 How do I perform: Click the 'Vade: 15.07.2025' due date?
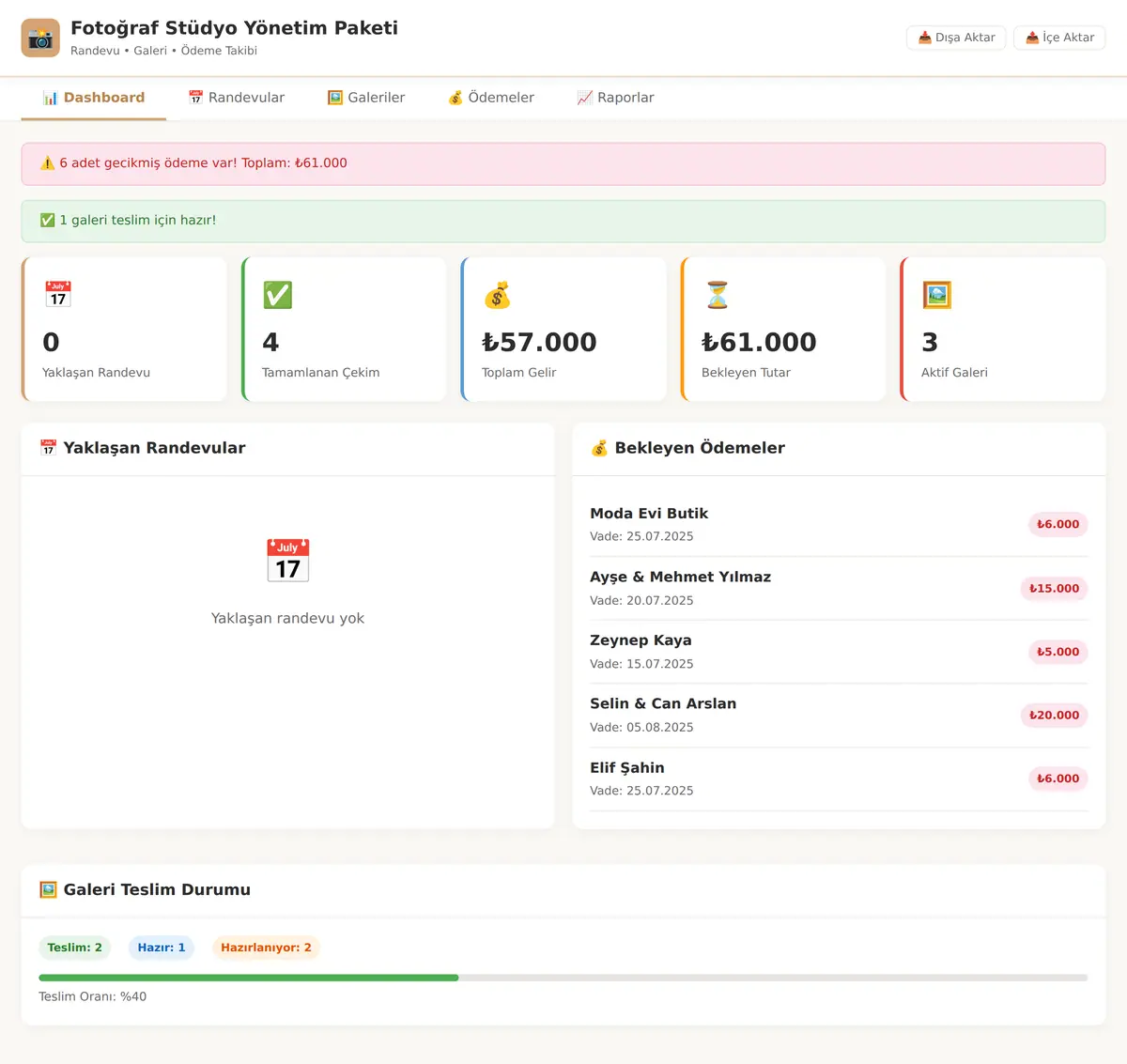pos(641,664)
